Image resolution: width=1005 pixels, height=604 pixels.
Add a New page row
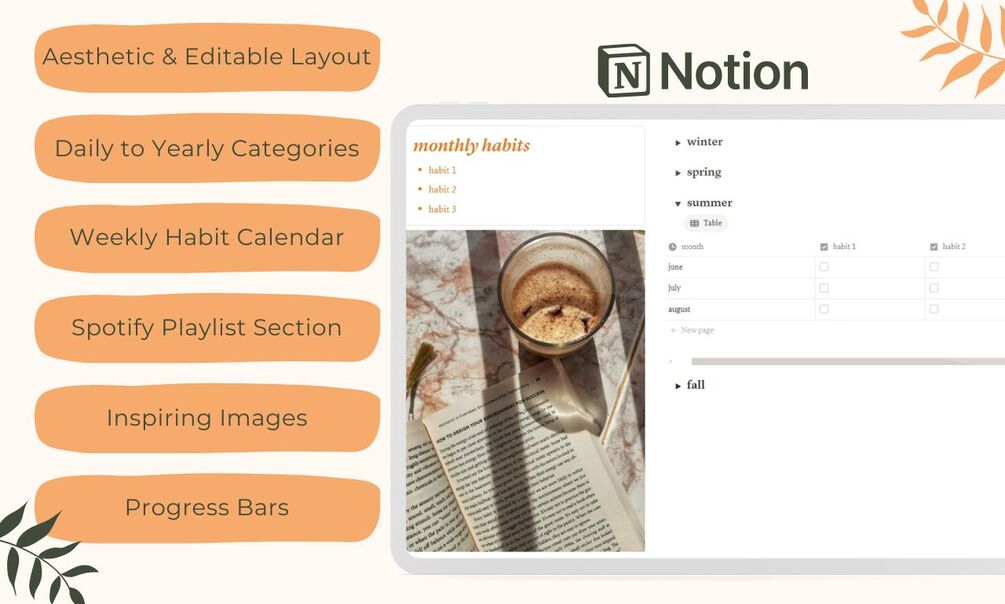coord(692,330)
